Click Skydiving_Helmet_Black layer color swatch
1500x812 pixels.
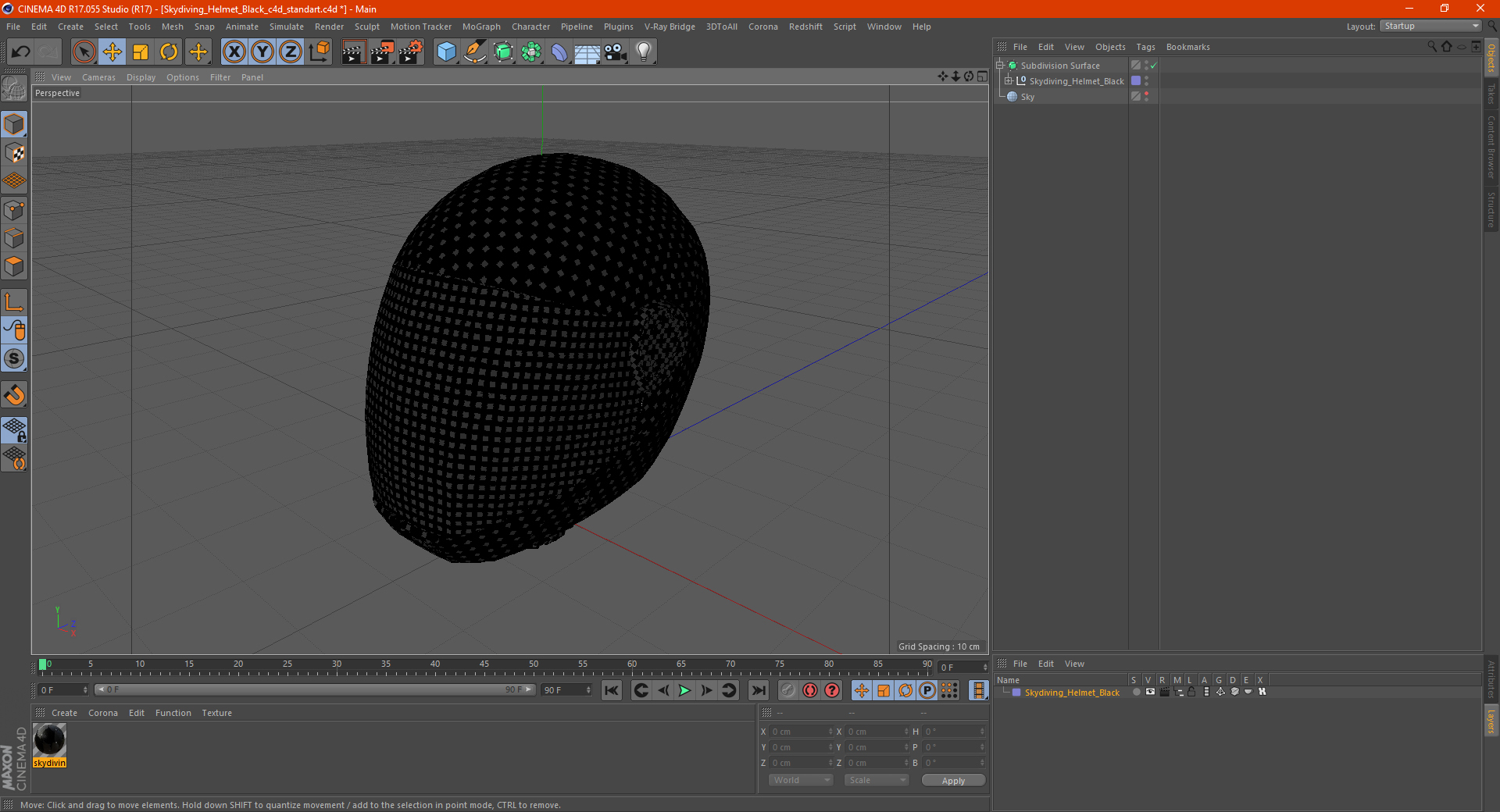point(1016,693)
